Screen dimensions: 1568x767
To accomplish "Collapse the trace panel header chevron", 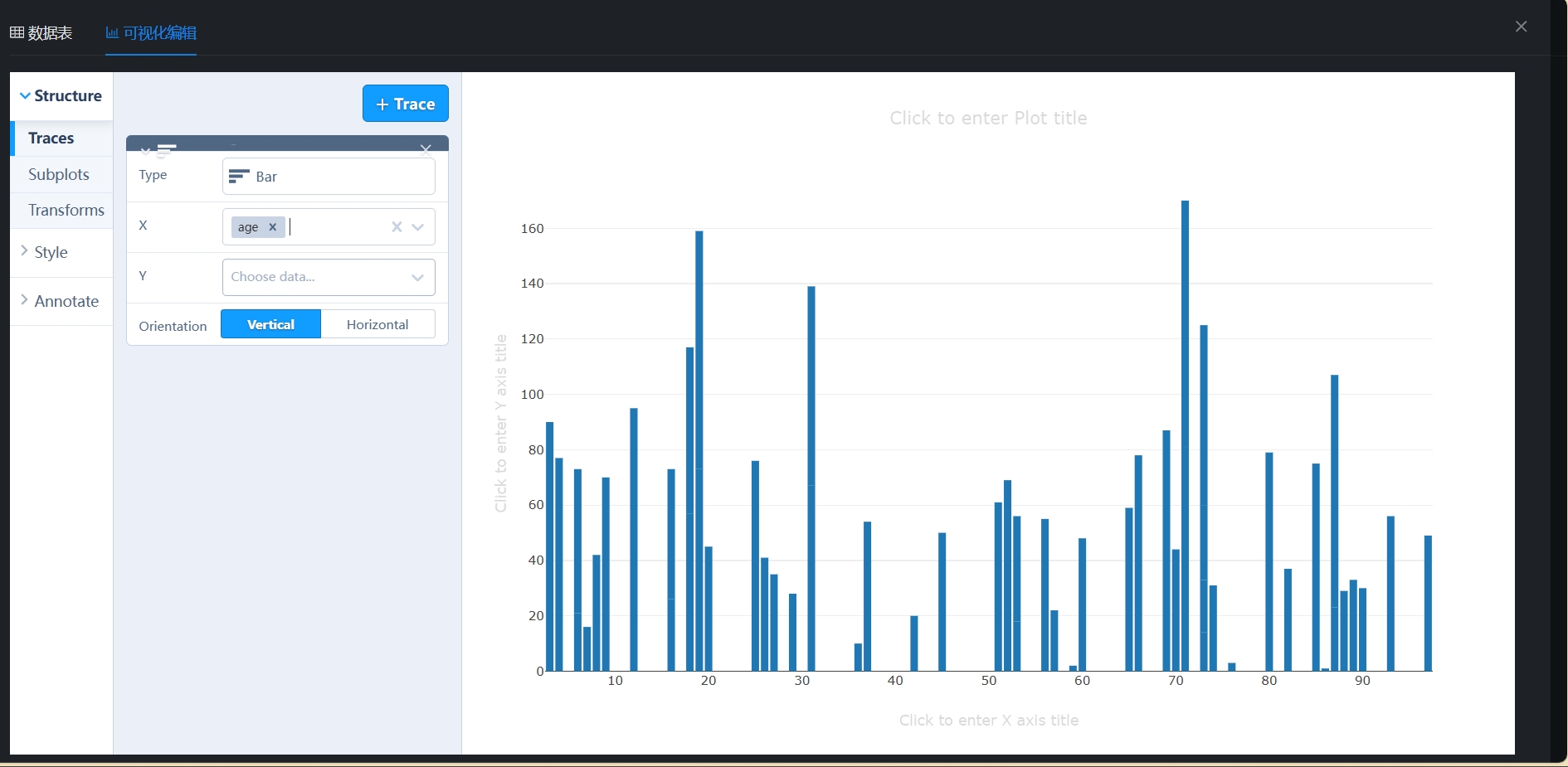I will pos(146,151).
